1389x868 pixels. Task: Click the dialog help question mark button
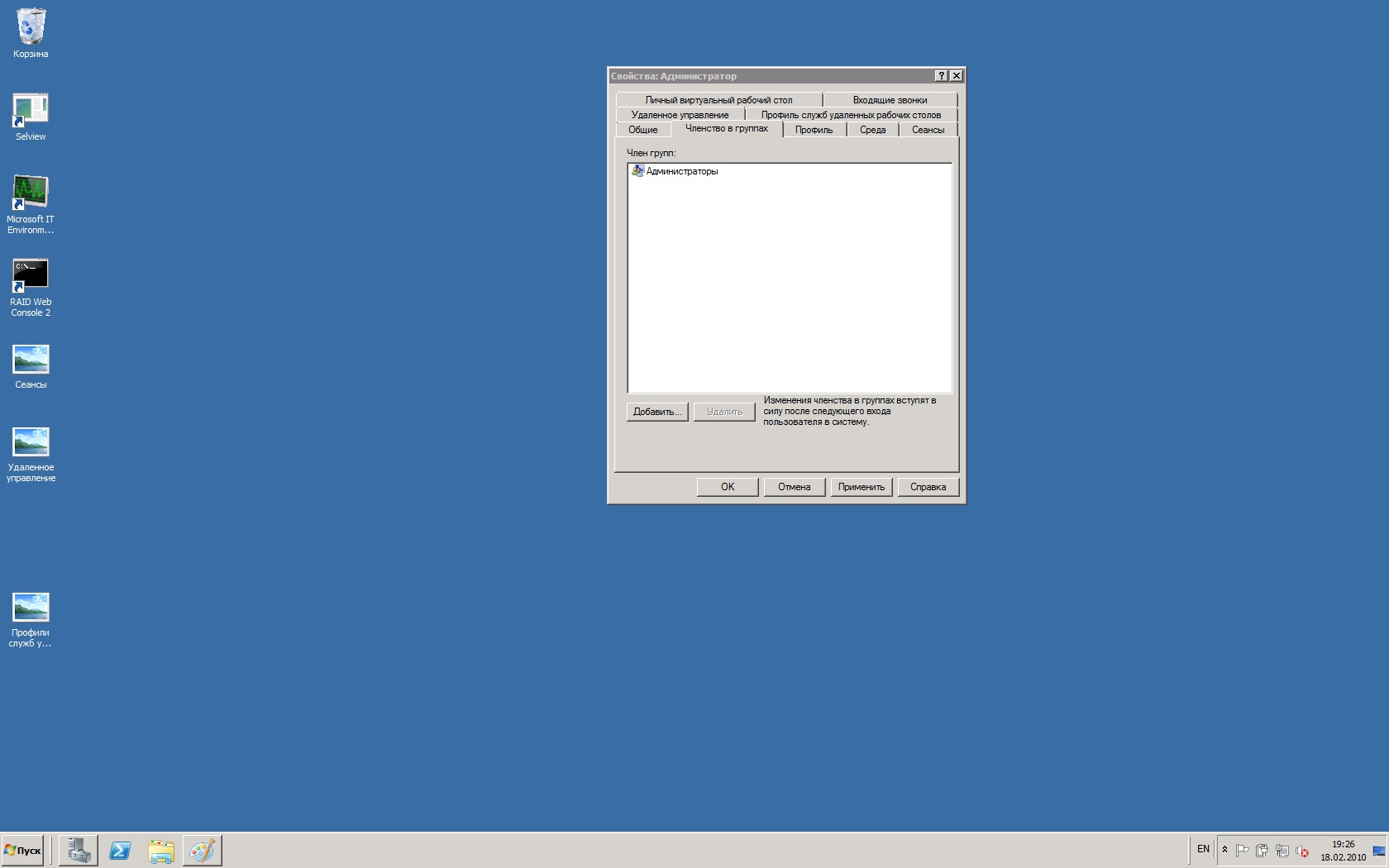click(x=941, y=75)
